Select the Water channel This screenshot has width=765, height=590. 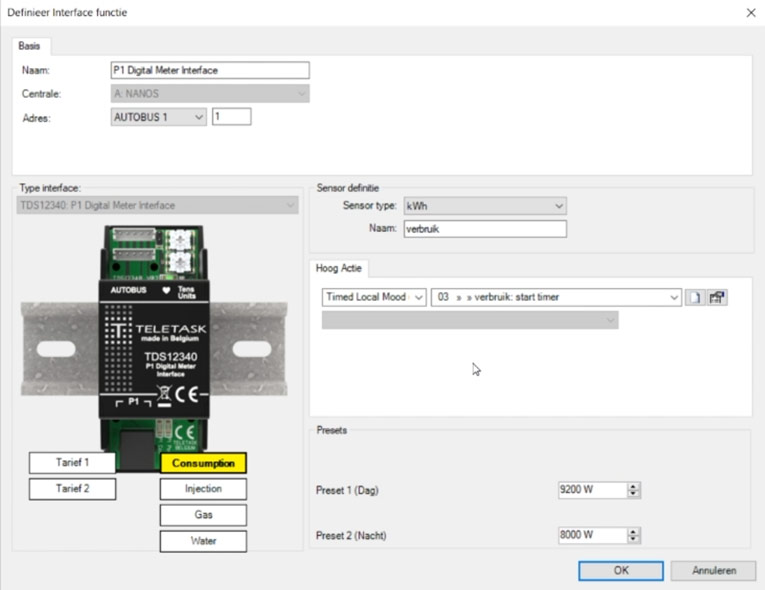(x=203, y=541)
